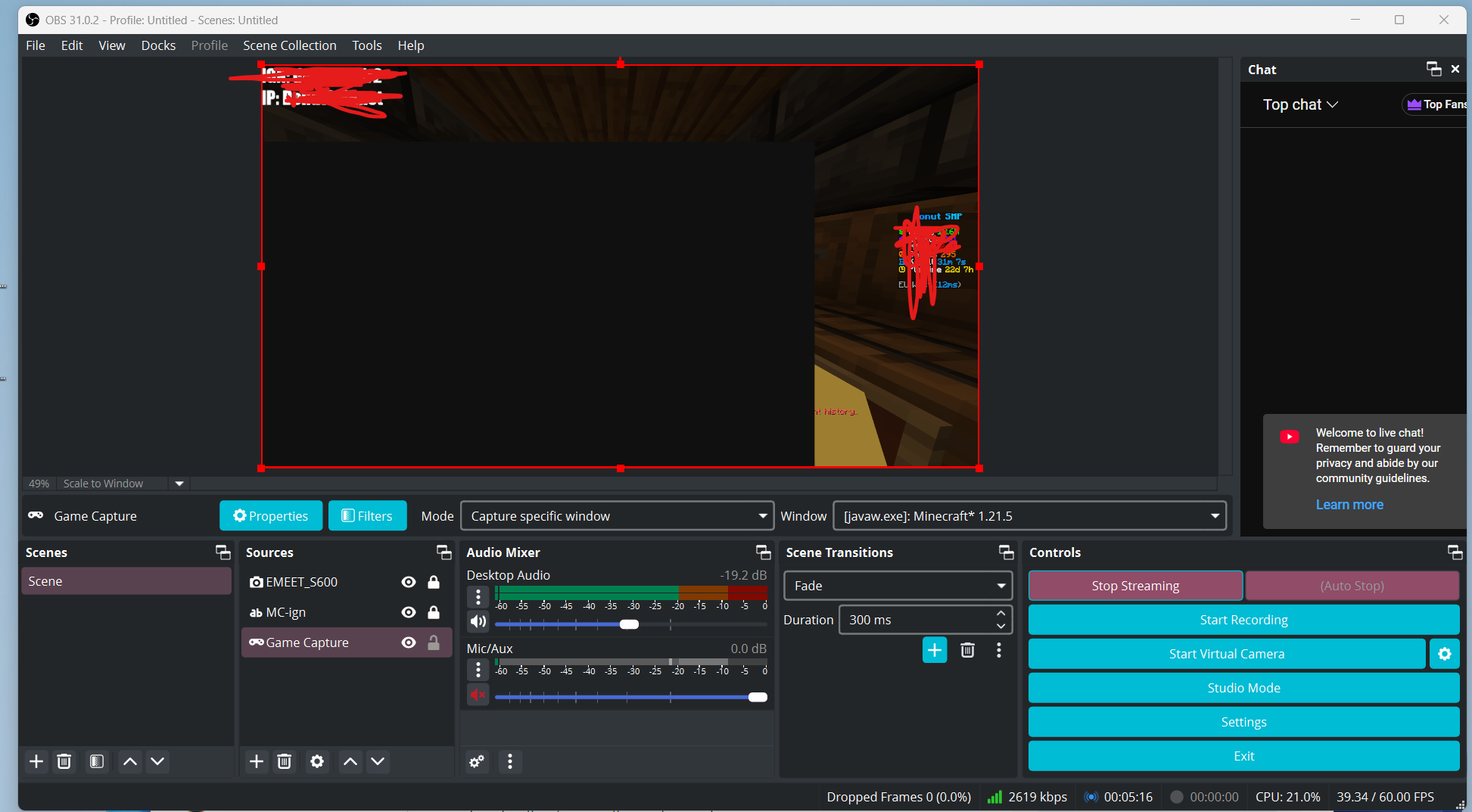1472x812 pixels.
Task: Undock the Controls panel
Action: [1455, 552]
